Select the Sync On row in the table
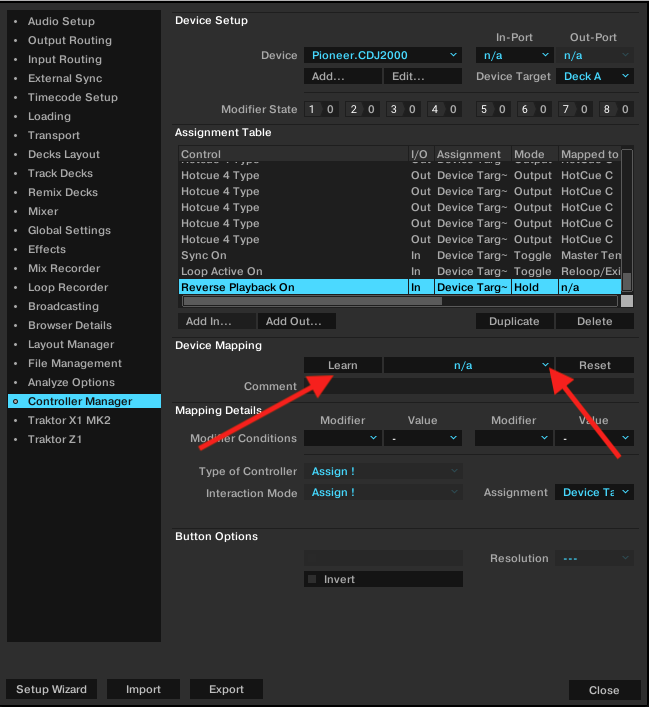649x707 pixels. pyautogui.click(x=290, y=255)
